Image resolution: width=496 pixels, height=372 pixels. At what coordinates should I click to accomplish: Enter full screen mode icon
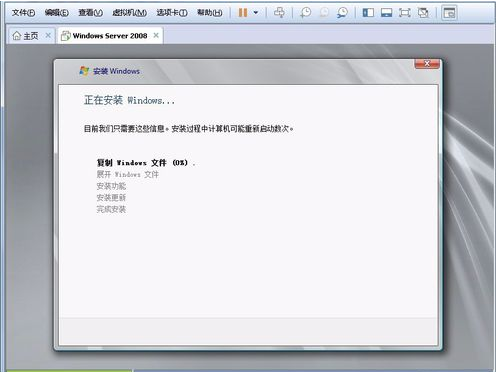coord(405,13)
